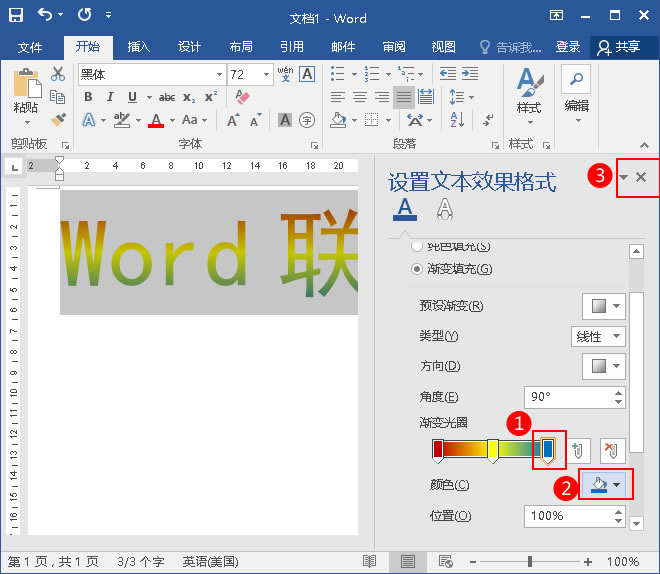Screen dimensions: 660x574
Task: Select the 渐变填充 radio button
Action: click(417, 268)
